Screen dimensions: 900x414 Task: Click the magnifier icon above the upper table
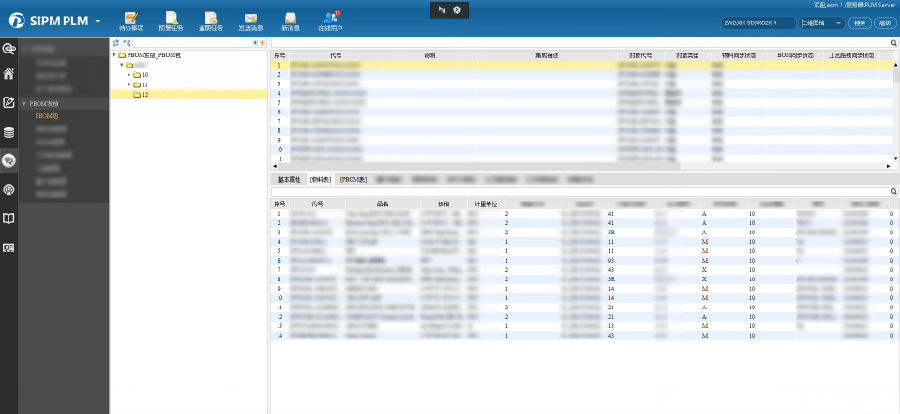coord(894,43)
